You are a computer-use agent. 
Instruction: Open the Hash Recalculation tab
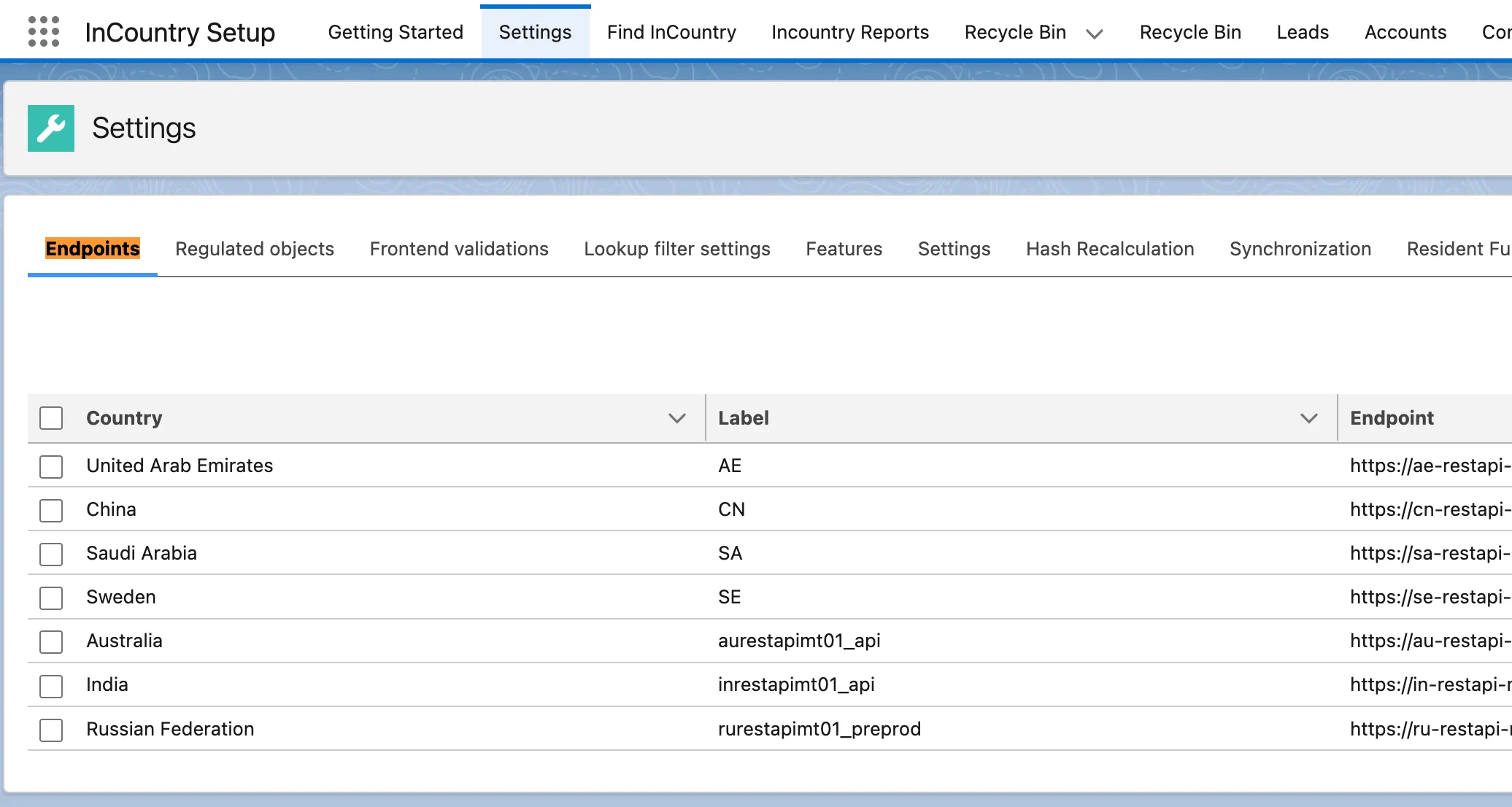pos(1109,249)
